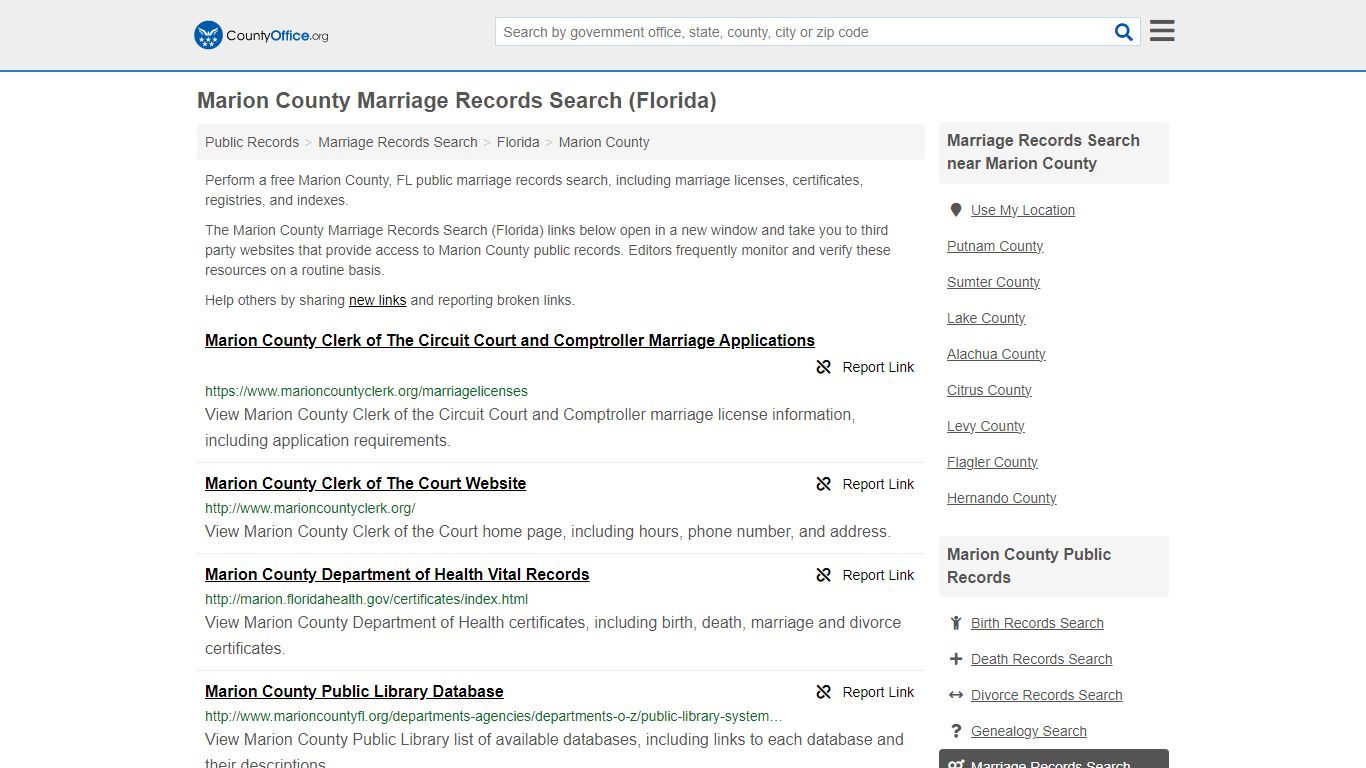Screen dimensions: 1366x768
Task: Open Marion County Clerk Marriage Applications link
Action: pyautogui.click(x=510, y=340)
